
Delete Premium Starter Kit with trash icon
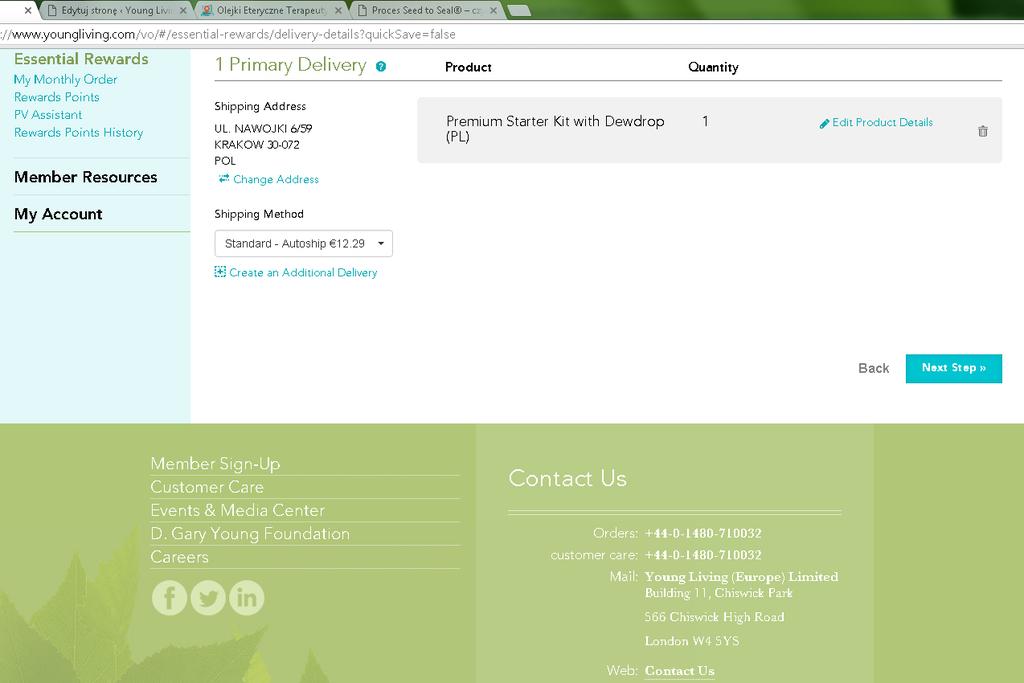[x=983, y=131]
